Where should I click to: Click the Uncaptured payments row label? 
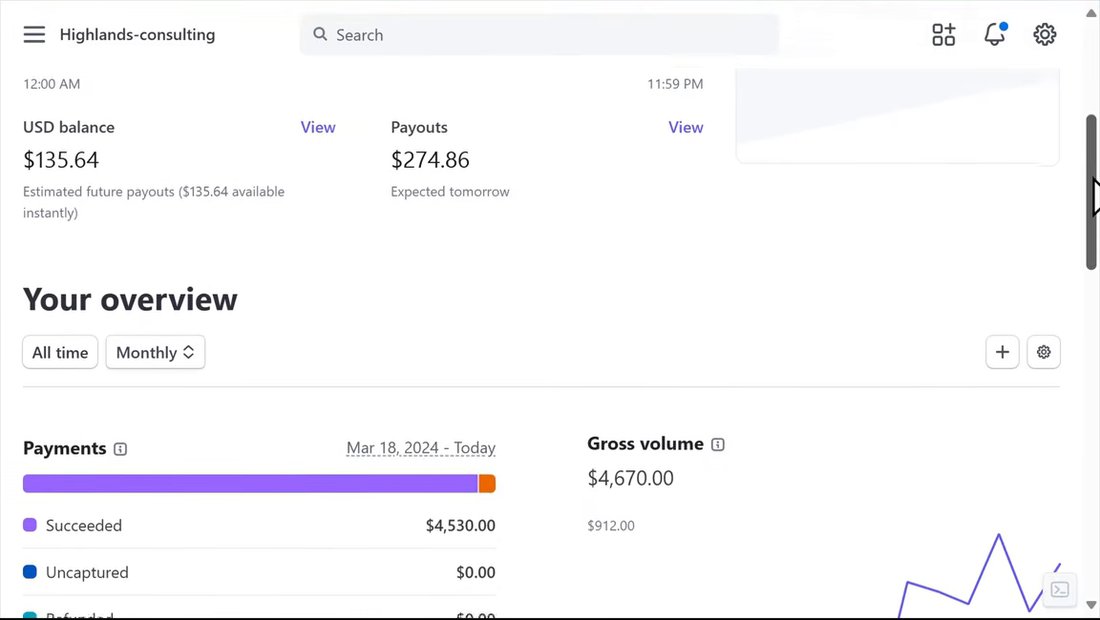87,572
